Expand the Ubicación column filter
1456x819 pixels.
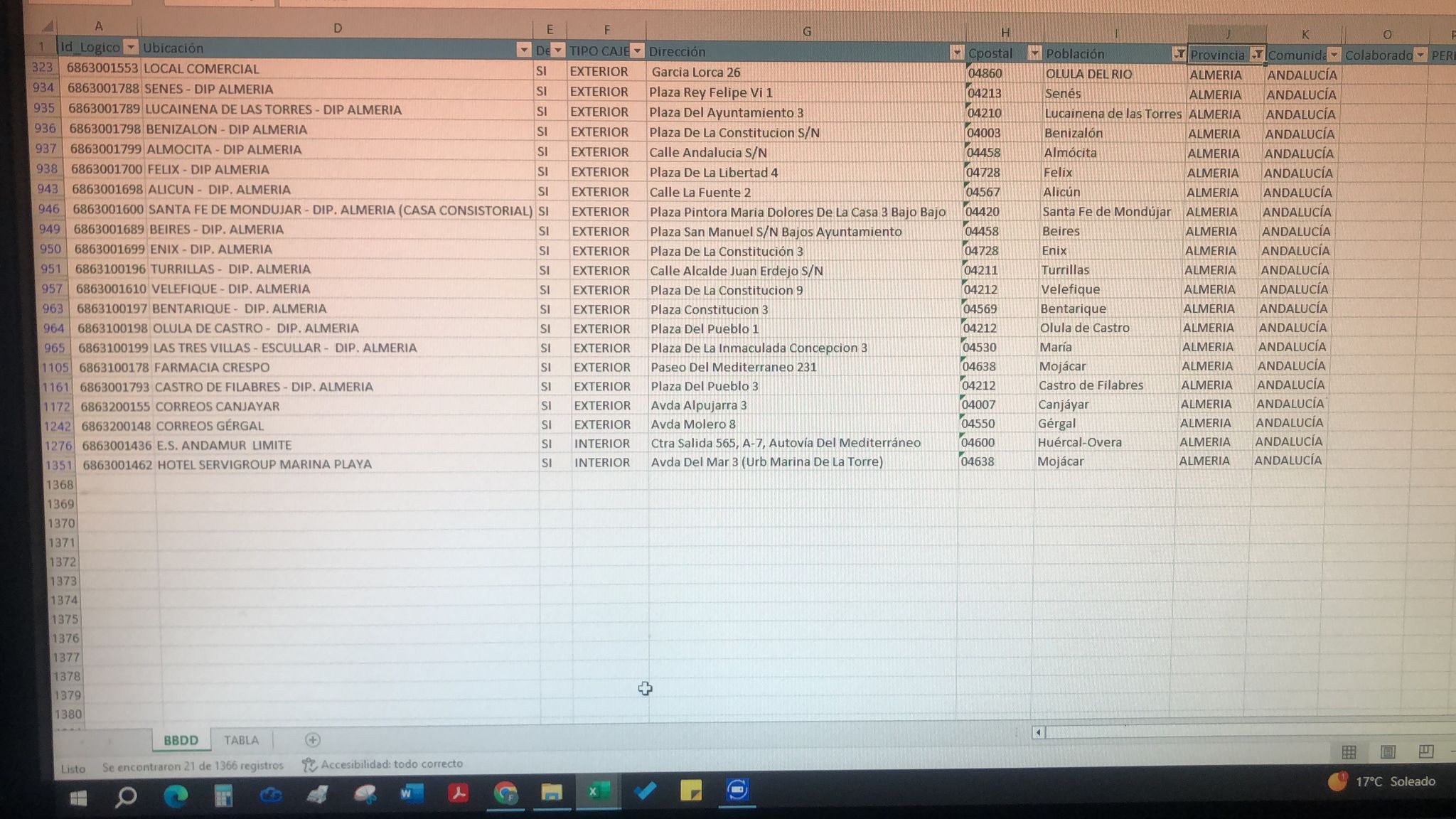coord(523,50)
